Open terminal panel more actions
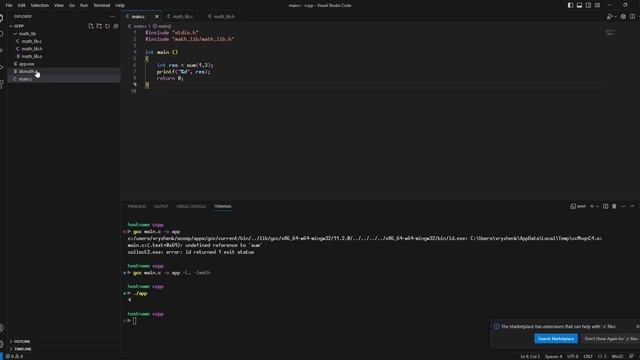Viewport: 640px width, 360px height. tap(623, 206)
